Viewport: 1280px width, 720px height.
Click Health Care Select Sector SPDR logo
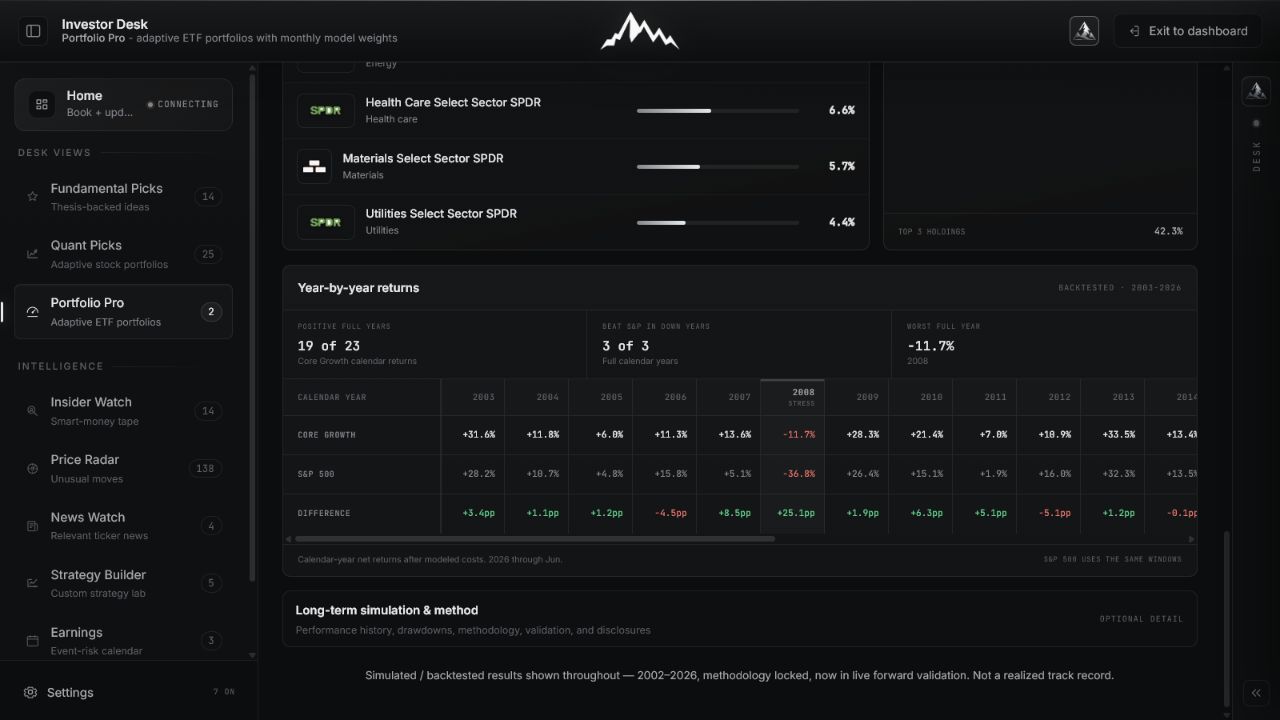(326, 111)
